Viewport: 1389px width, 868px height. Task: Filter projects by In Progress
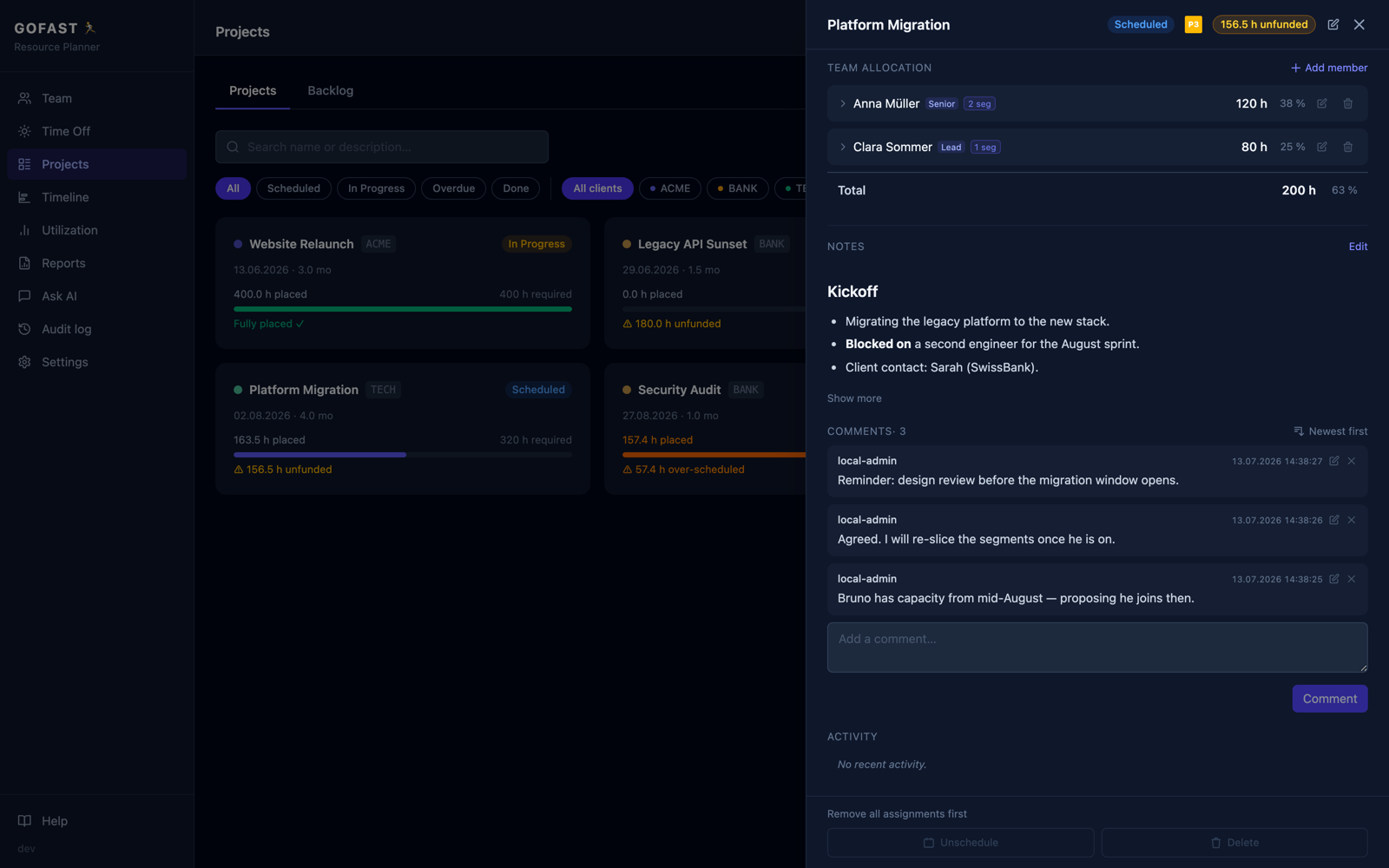[x=376, y=188]
